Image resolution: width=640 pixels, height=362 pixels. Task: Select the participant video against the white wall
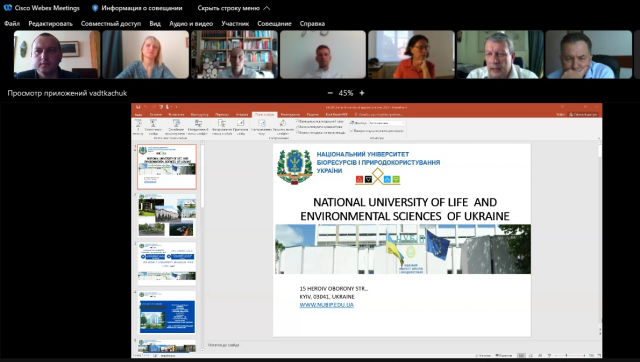coord(323,54)
